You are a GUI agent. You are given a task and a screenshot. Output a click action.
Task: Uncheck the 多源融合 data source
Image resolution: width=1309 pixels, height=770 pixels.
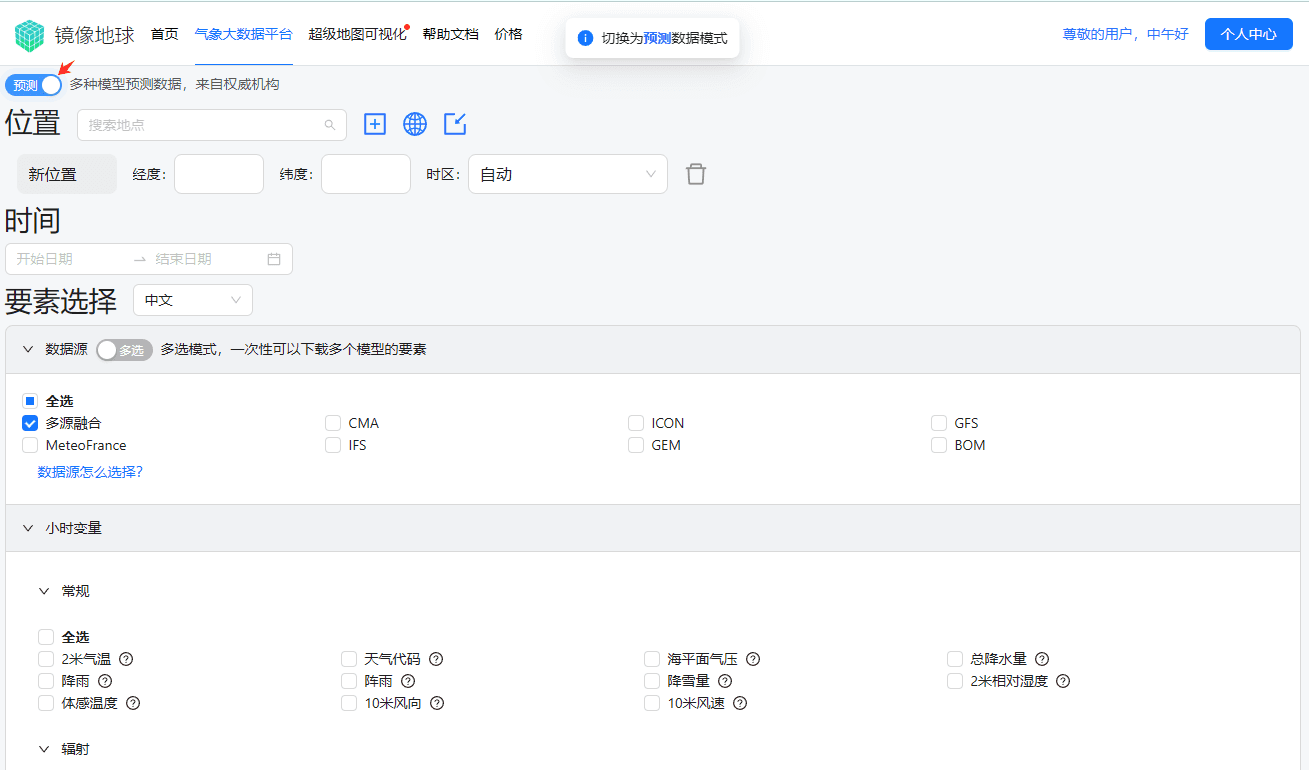tap(30, 423)
